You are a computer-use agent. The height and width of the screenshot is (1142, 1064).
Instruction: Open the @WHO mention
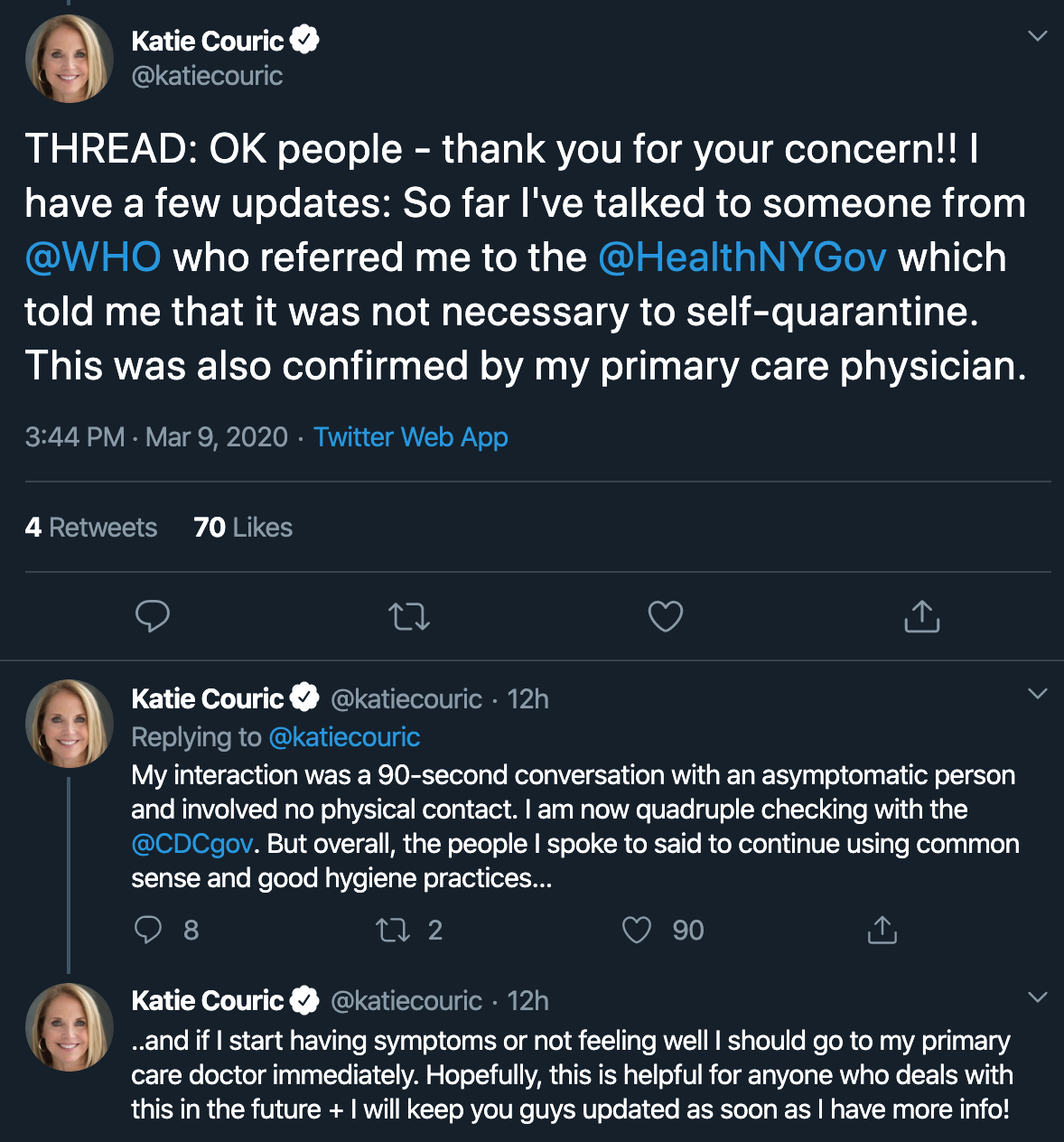(93, 257)
